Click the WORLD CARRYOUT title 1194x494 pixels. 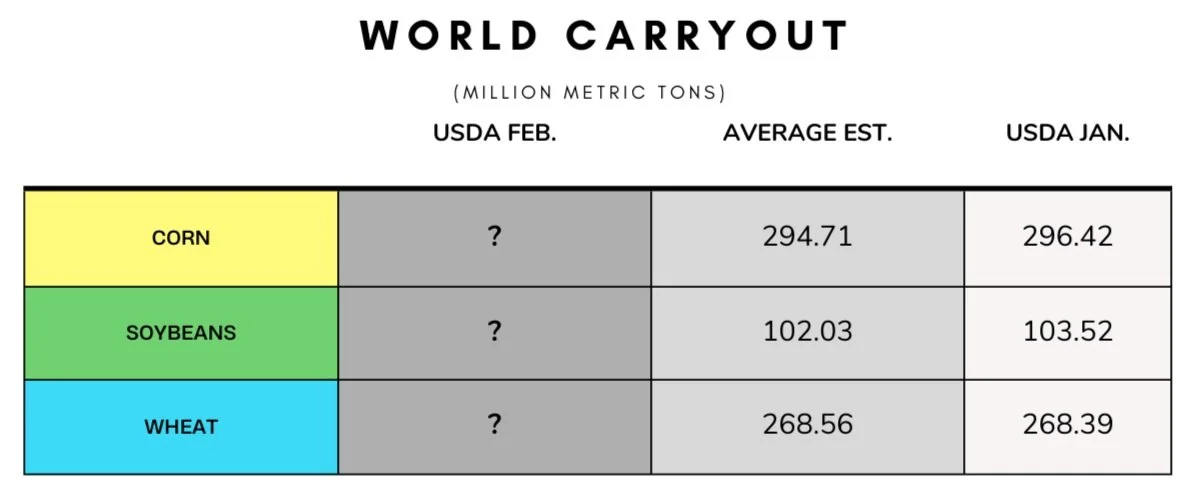(x=604, y=36)
